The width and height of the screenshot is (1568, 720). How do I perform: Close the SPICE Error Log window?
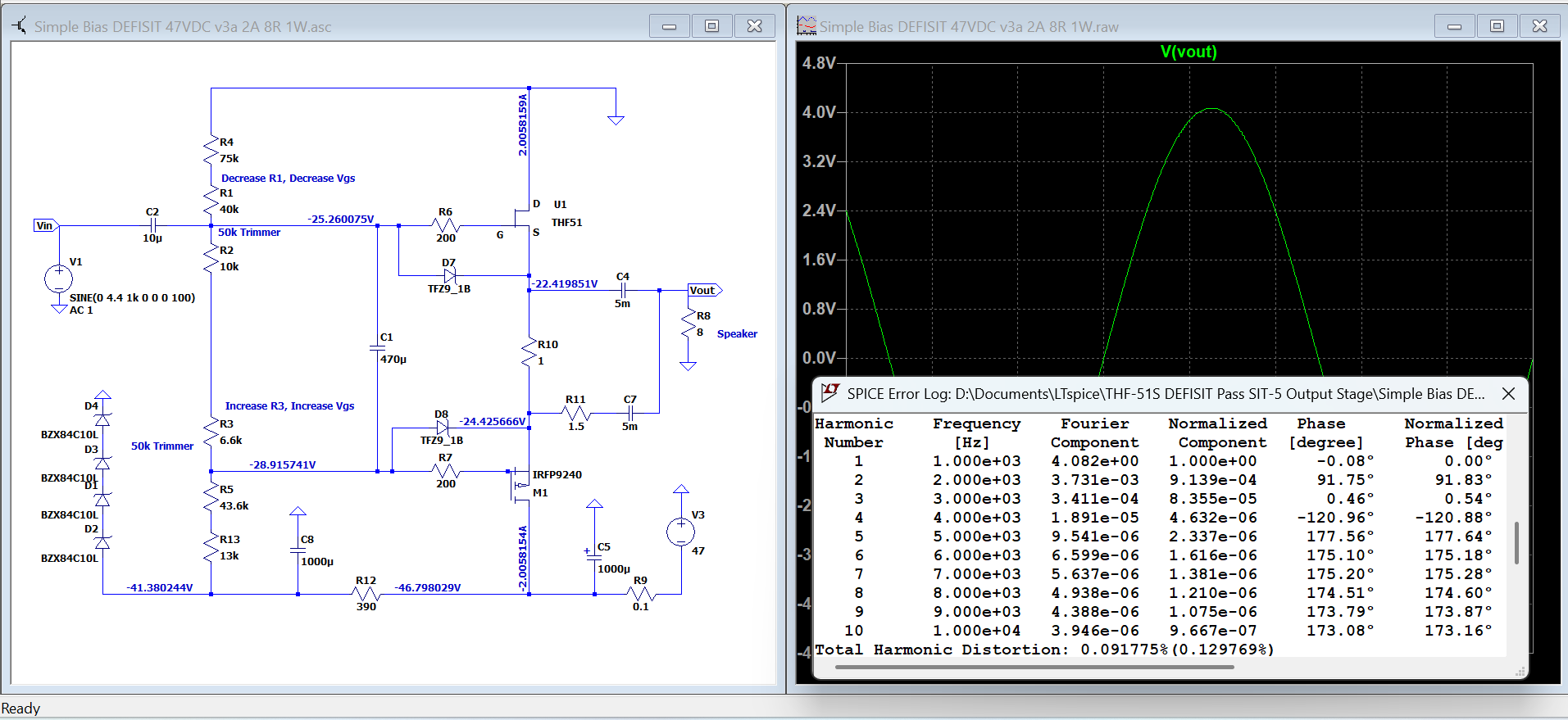coord(1508,394)
